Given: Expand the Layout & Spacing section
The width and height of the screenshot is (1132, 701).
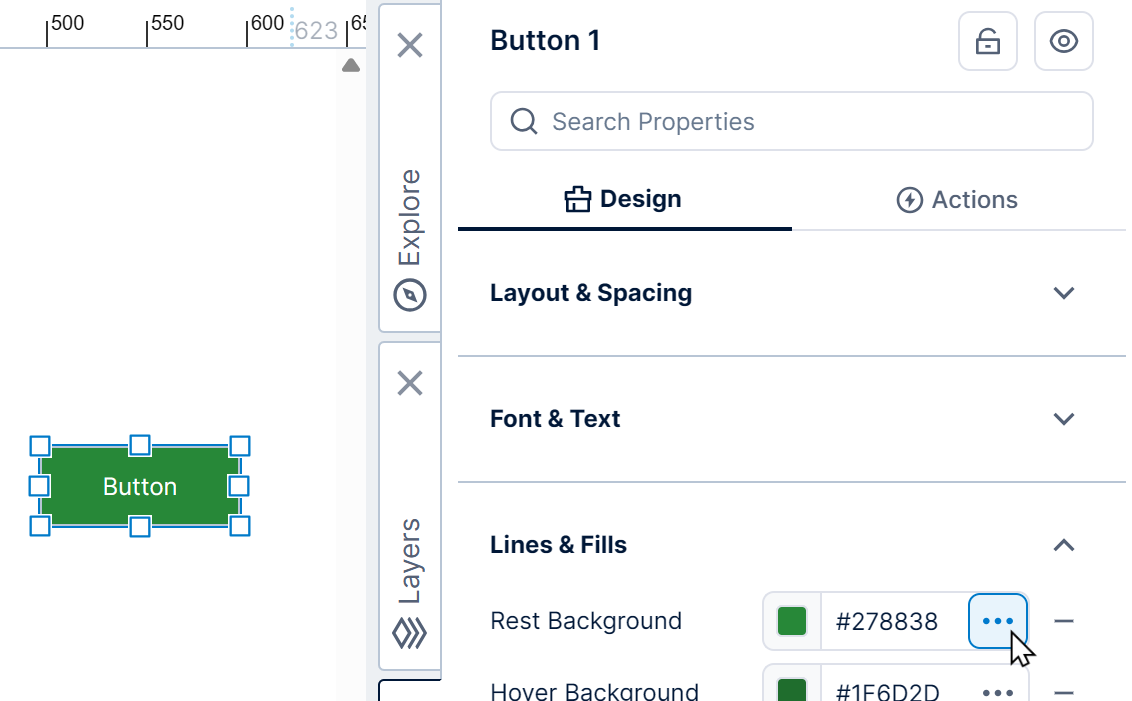Looking at the screenshot, I should [x=1063, y=293].
